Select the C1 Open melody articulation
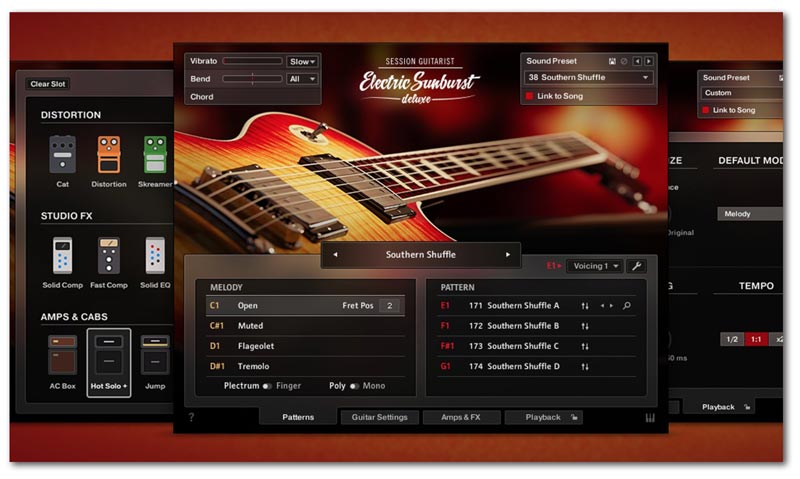Viewport: 800px width, 479px height. (305, 306)
